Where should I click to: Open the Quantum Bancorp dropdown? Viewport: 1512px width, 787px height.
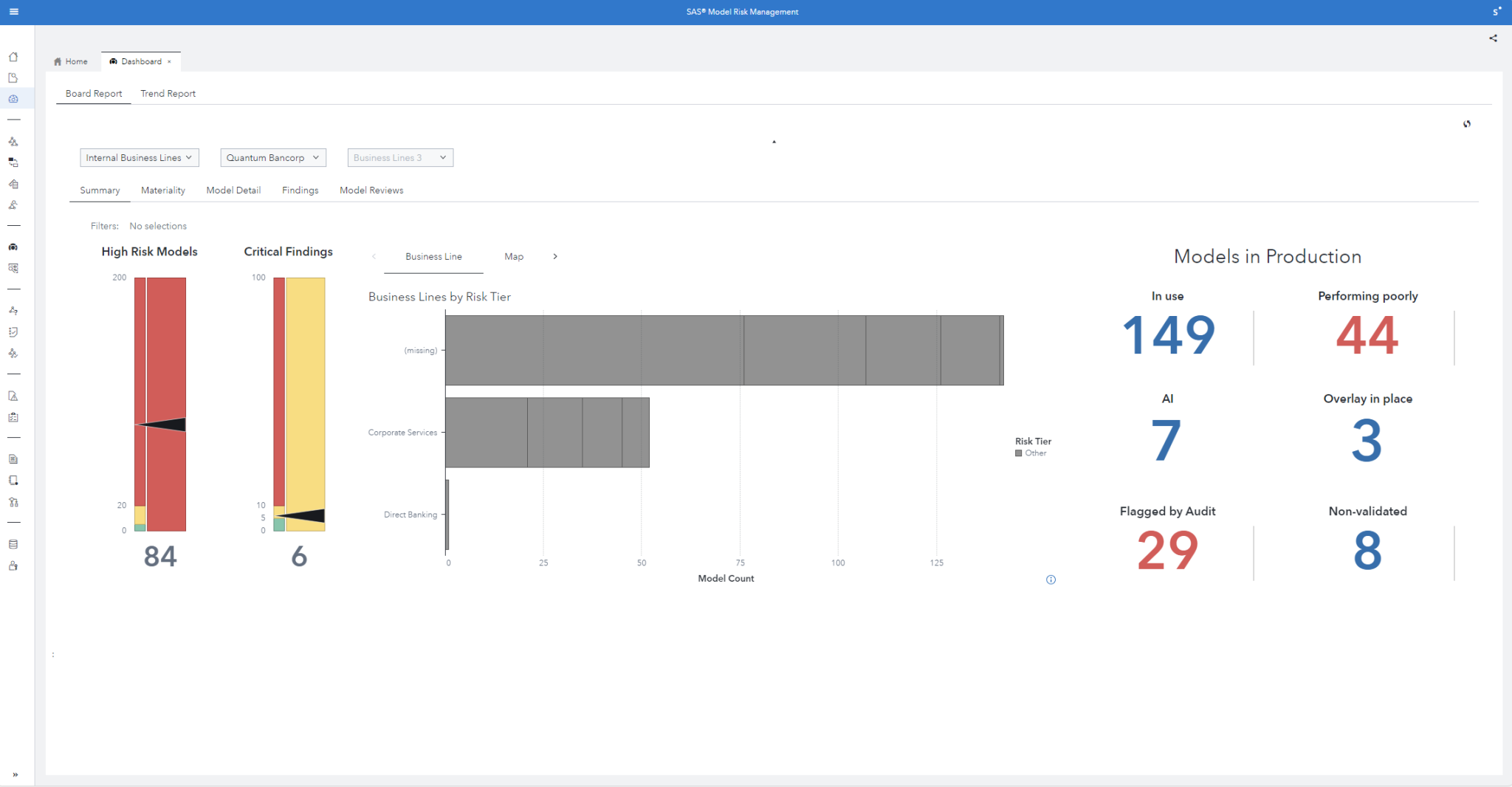[x=272, y=157]
